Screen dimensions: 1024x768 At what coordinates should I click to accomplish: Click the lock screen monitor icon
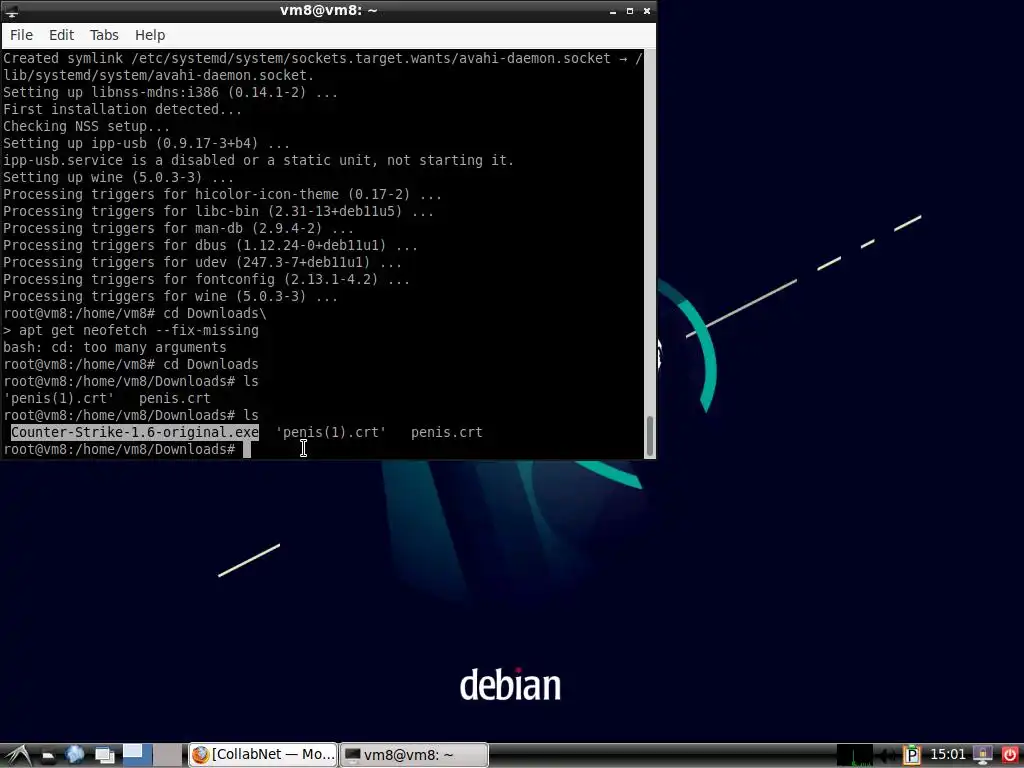tap(982, 756)
